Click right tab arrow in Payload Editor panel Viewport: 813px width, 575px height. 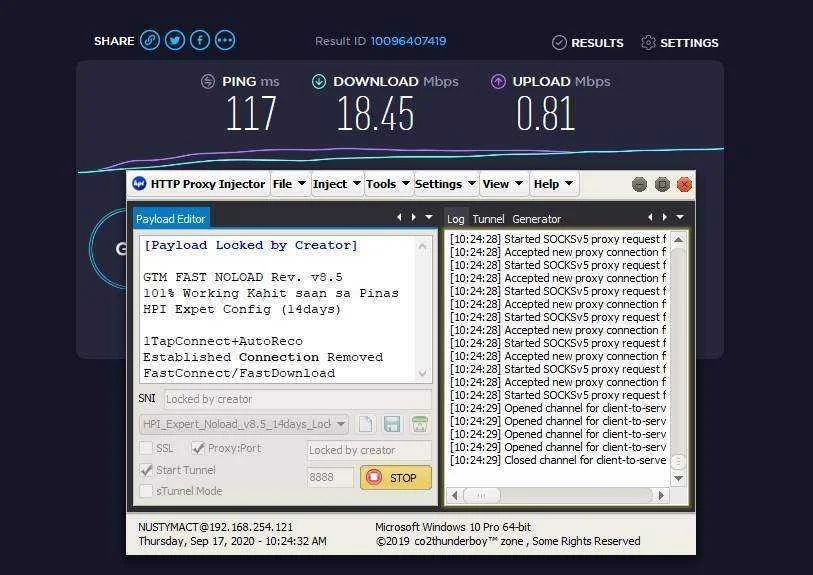(413, 217)
